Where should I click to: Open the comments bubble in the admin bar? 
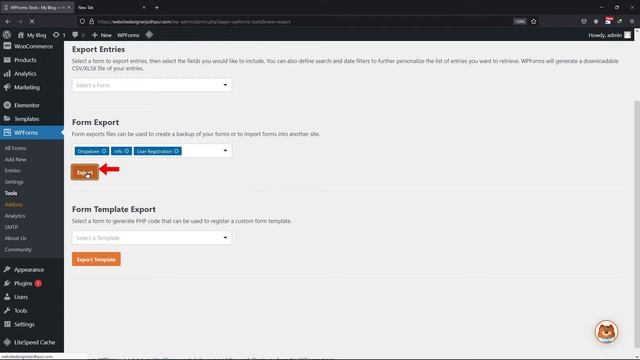tap(78, 35)
